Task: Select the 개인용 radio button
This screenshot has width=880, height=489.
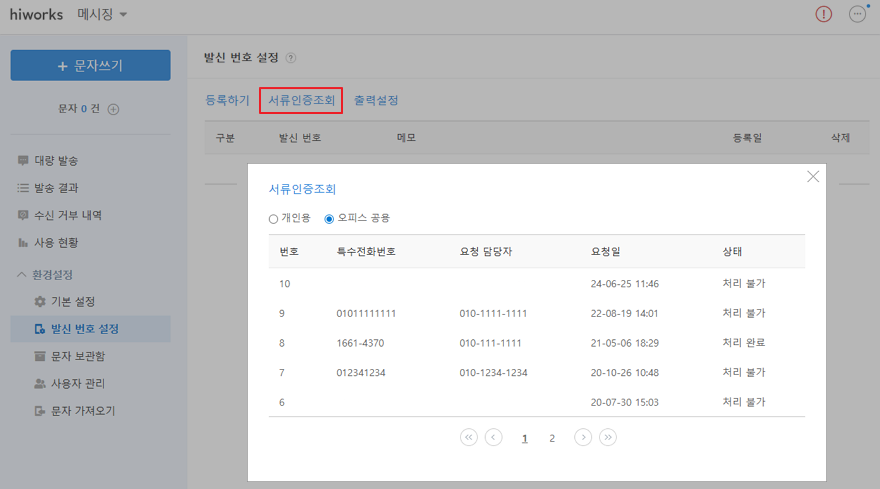Action: [x=274, y=218]
